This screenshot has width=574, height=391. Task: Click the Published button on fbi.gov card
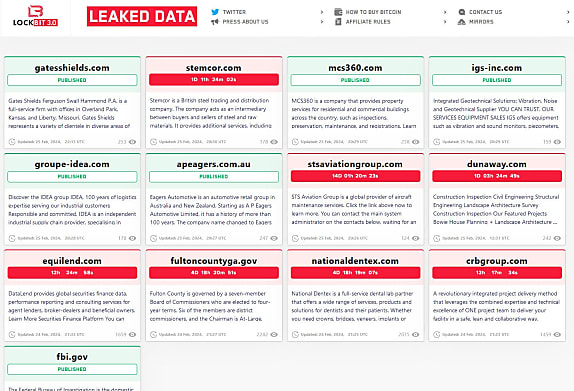pyautogui.click(x=72, y=369)
